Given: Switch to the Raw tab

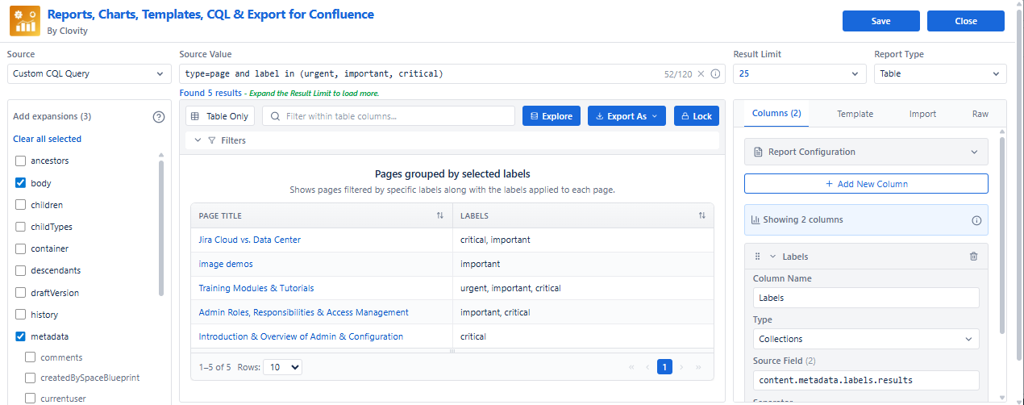Looking at the screenshot, I should coord(980,114).
